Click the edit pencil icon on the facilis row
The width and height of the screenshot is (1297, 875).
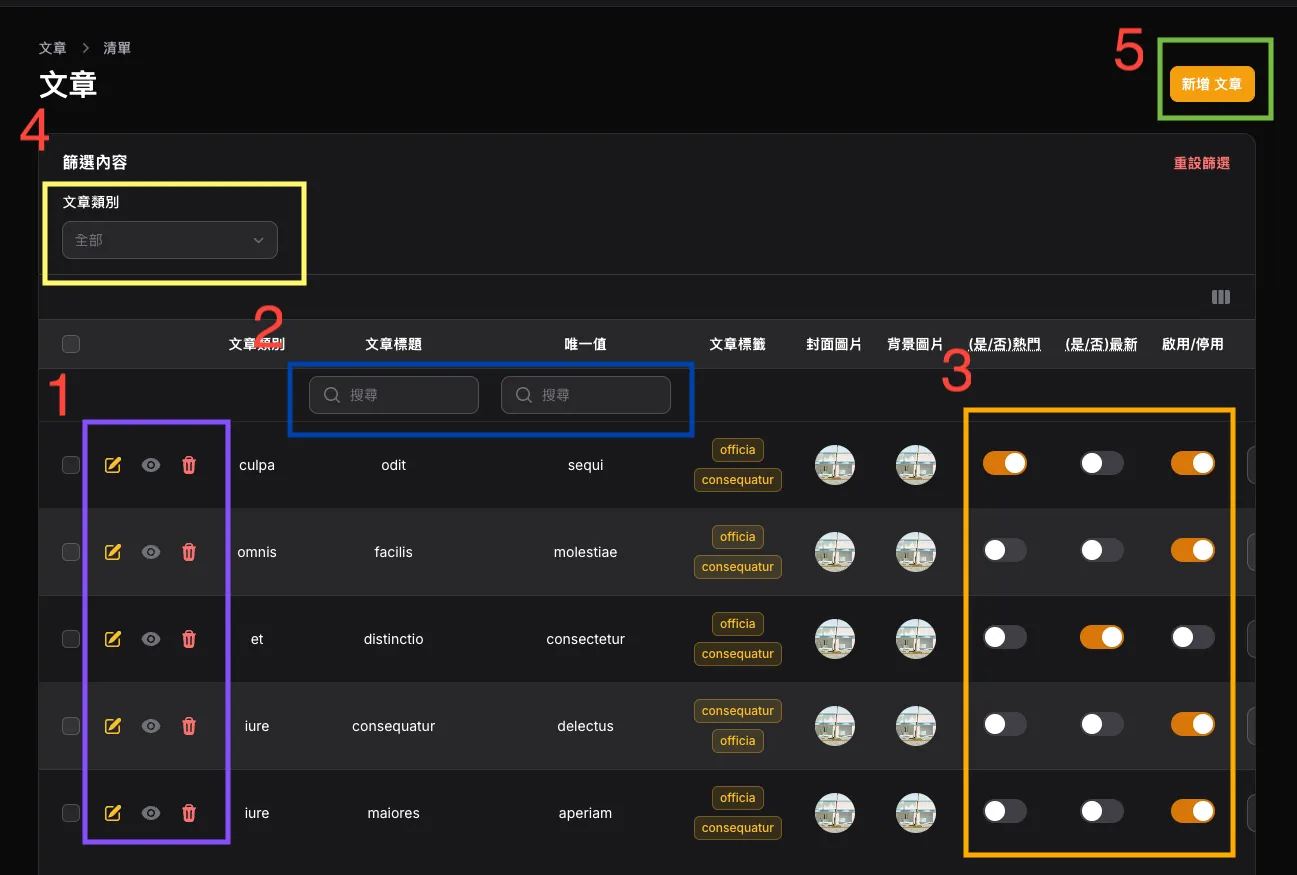[x=112, y=551]
